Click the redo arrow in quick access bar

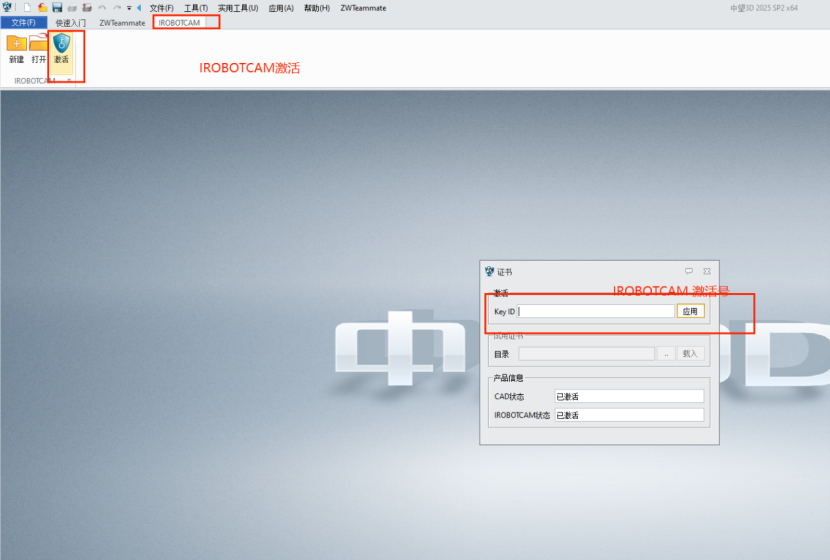(x=116, y=8)
